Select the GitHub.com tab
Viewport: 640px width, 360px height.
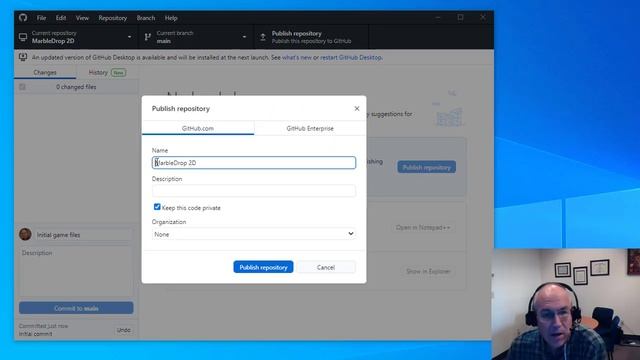pyautogui.click(x=198, y=128)
